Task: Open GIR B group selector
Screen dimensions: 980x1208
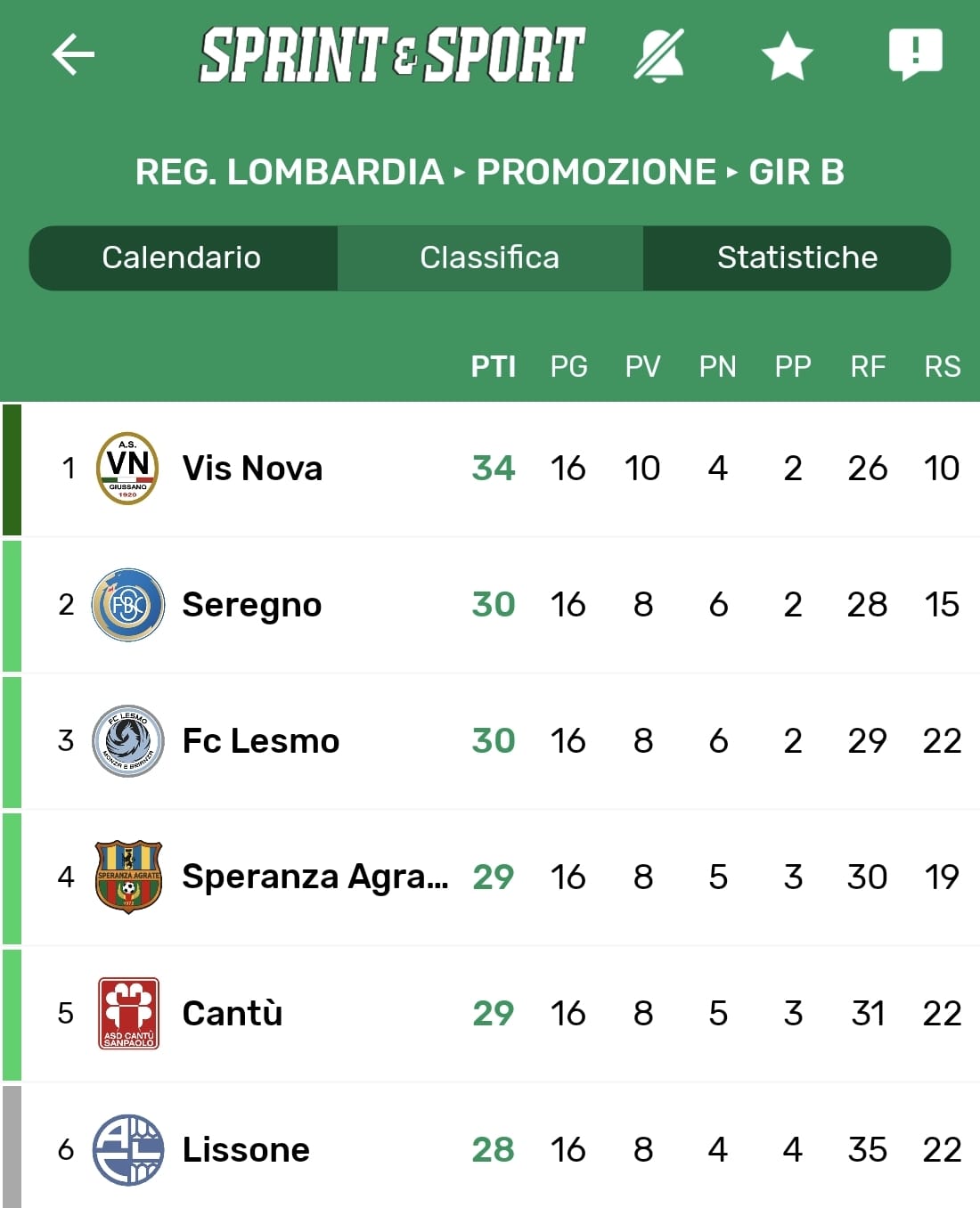Action: [x=796, y=172]
